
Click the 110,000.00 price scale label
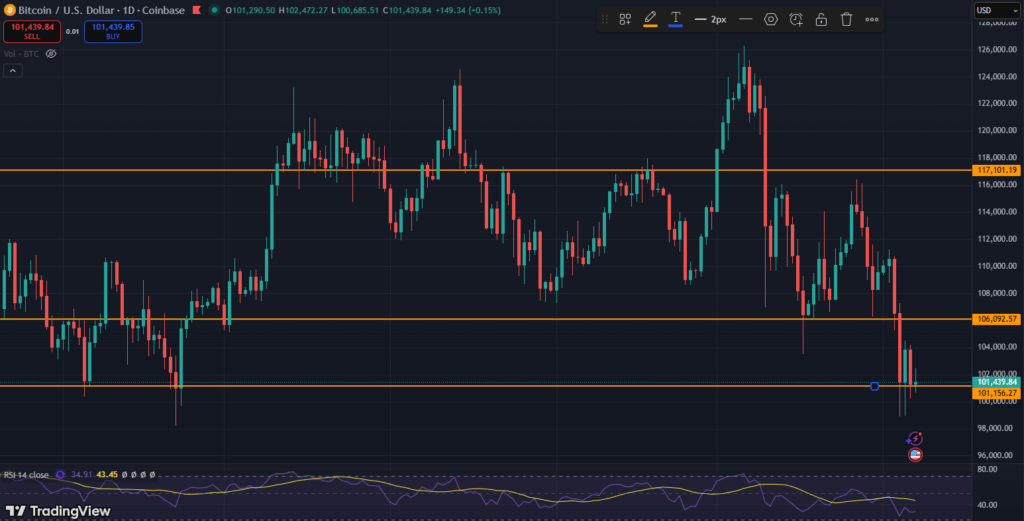(x=997, y=266)
